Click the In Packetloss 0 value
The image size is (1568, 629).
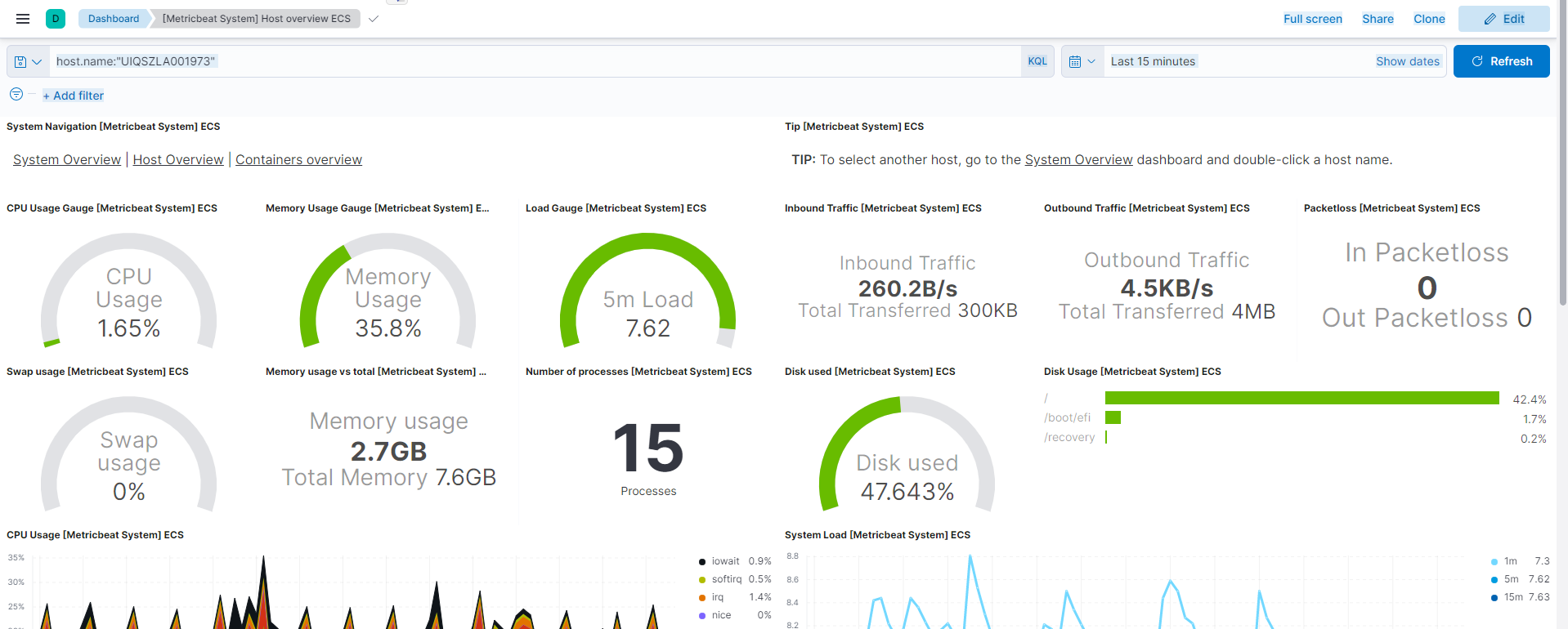[x=1427, y=288]
